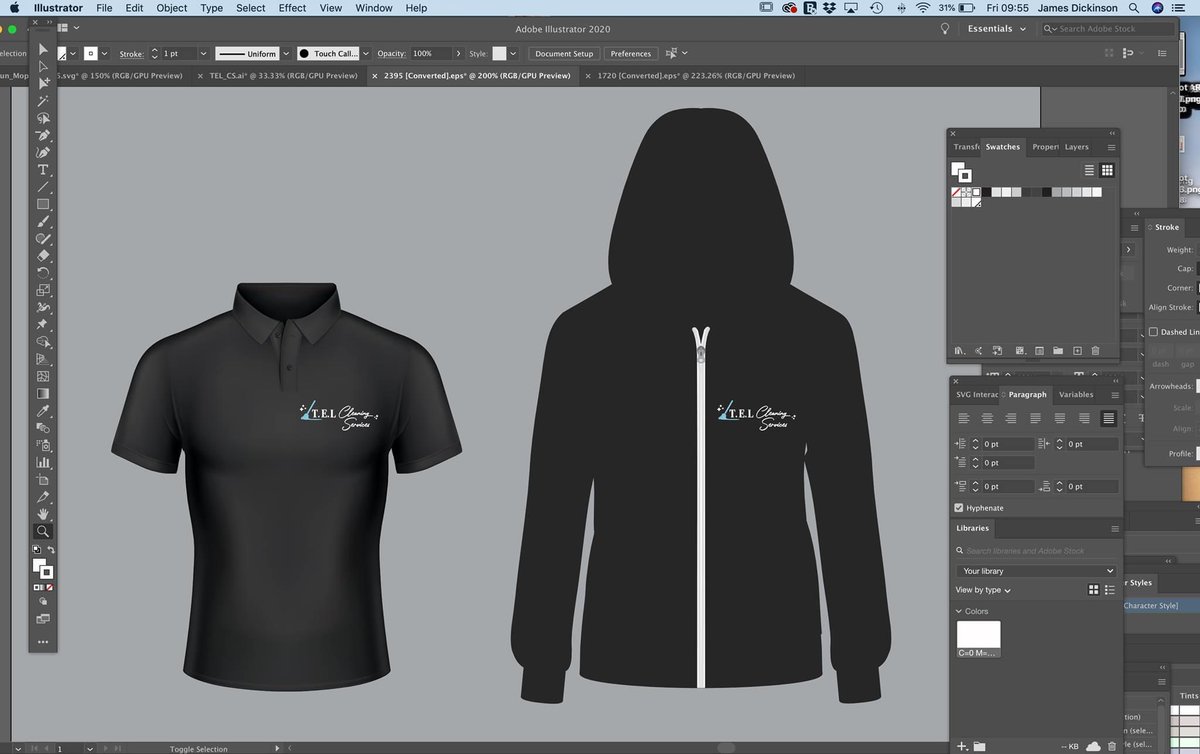The width and height of the screenshot is (1200, 754).
Task: Select the Rectangle tool
Action: pos(43,204)
